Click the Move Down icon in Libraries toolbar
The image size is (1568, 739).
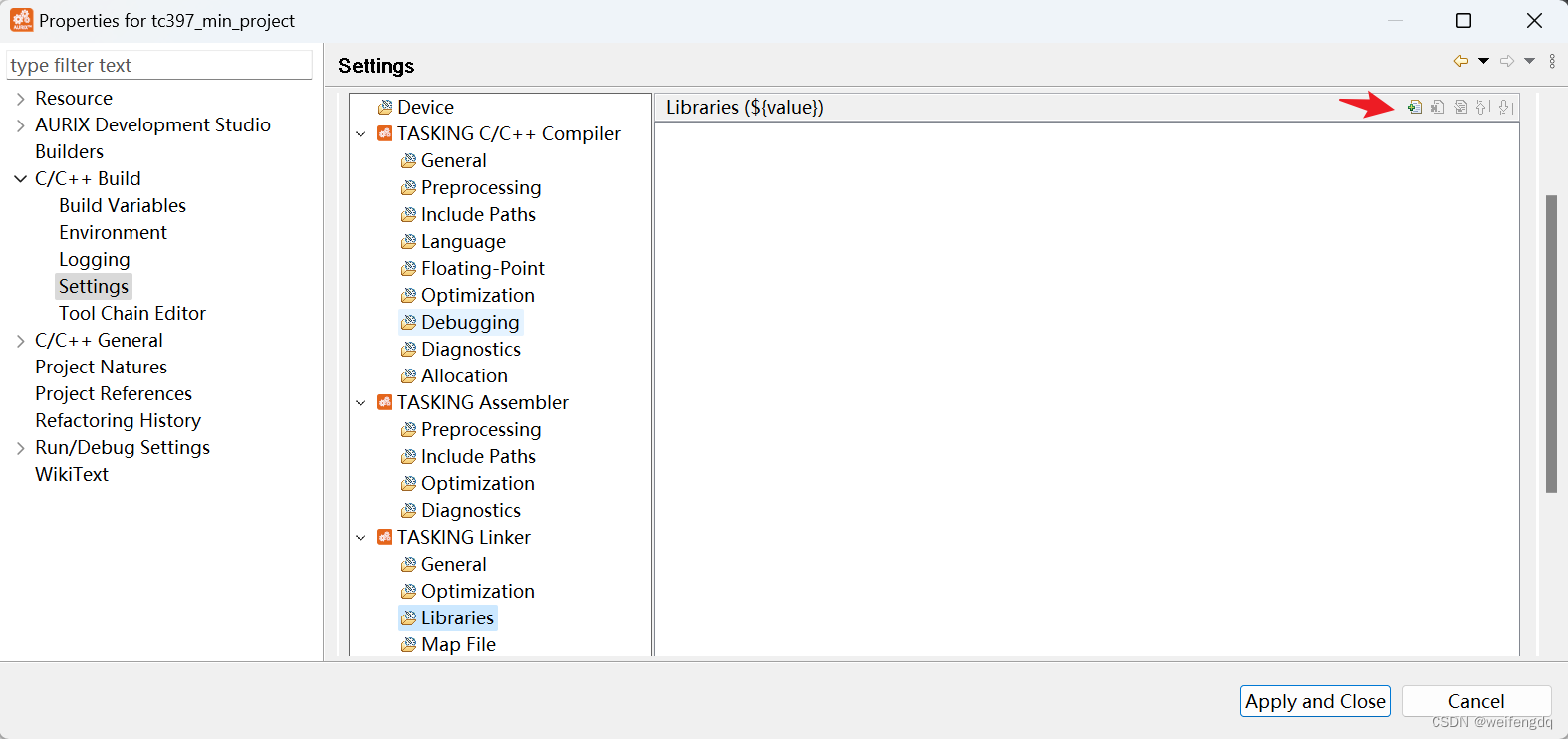point(1506,107)
